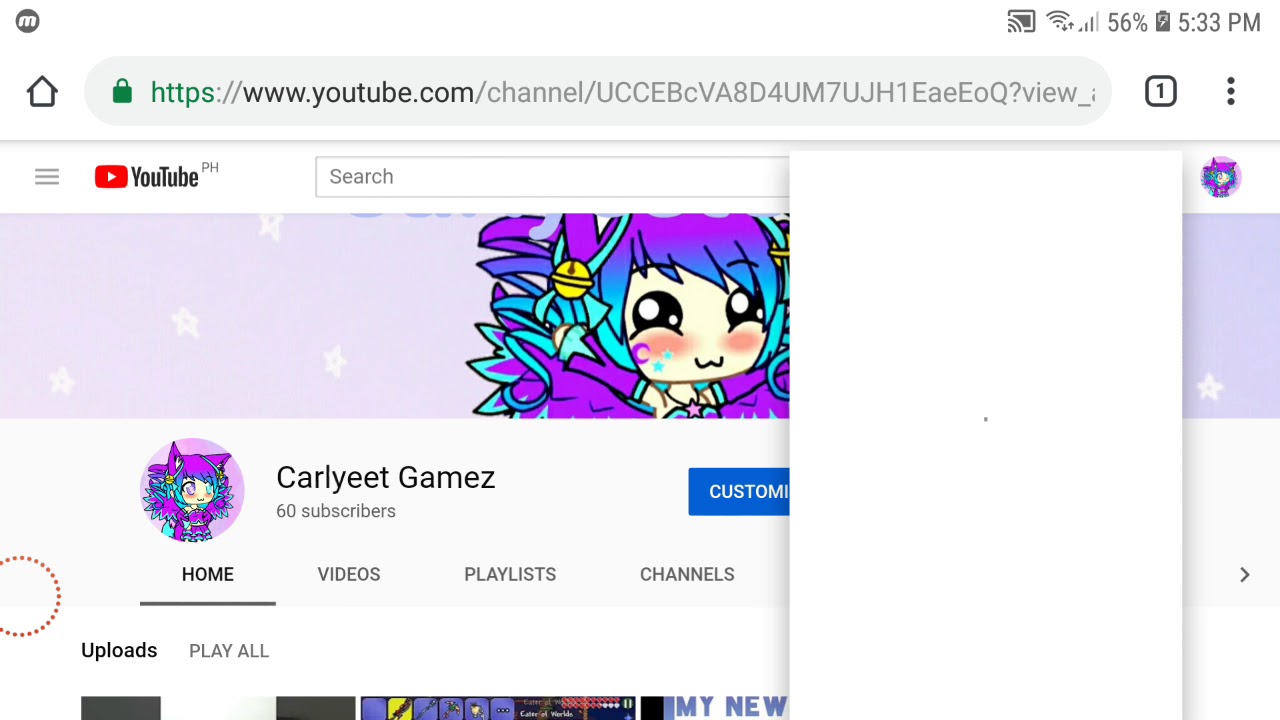Tap the cast icon in the status bar
The height and width of the screenshot is (720, 1280).
point(1021,22)
